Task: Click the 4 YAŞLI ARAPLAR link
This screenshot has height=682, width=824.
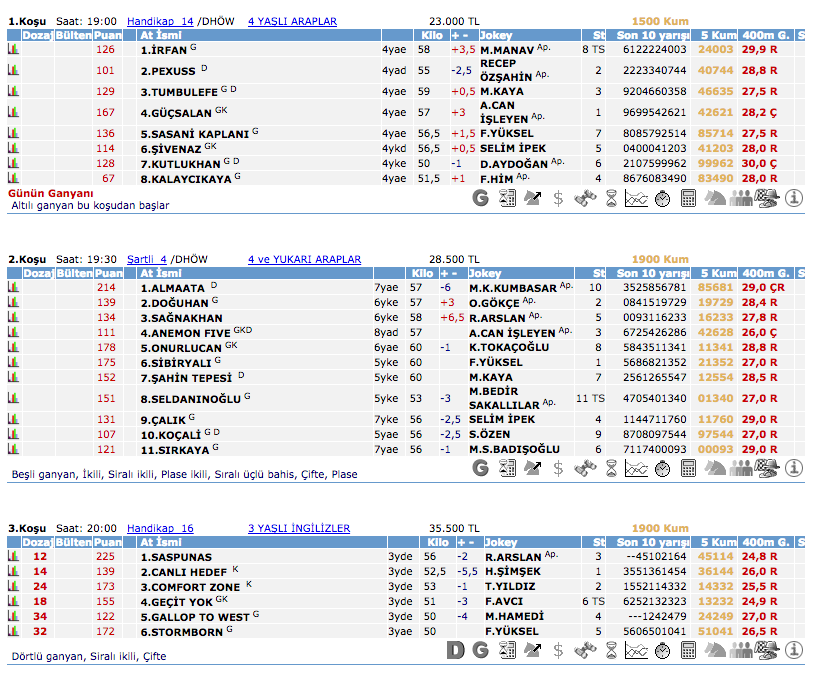Action: (x=292, y=21)
